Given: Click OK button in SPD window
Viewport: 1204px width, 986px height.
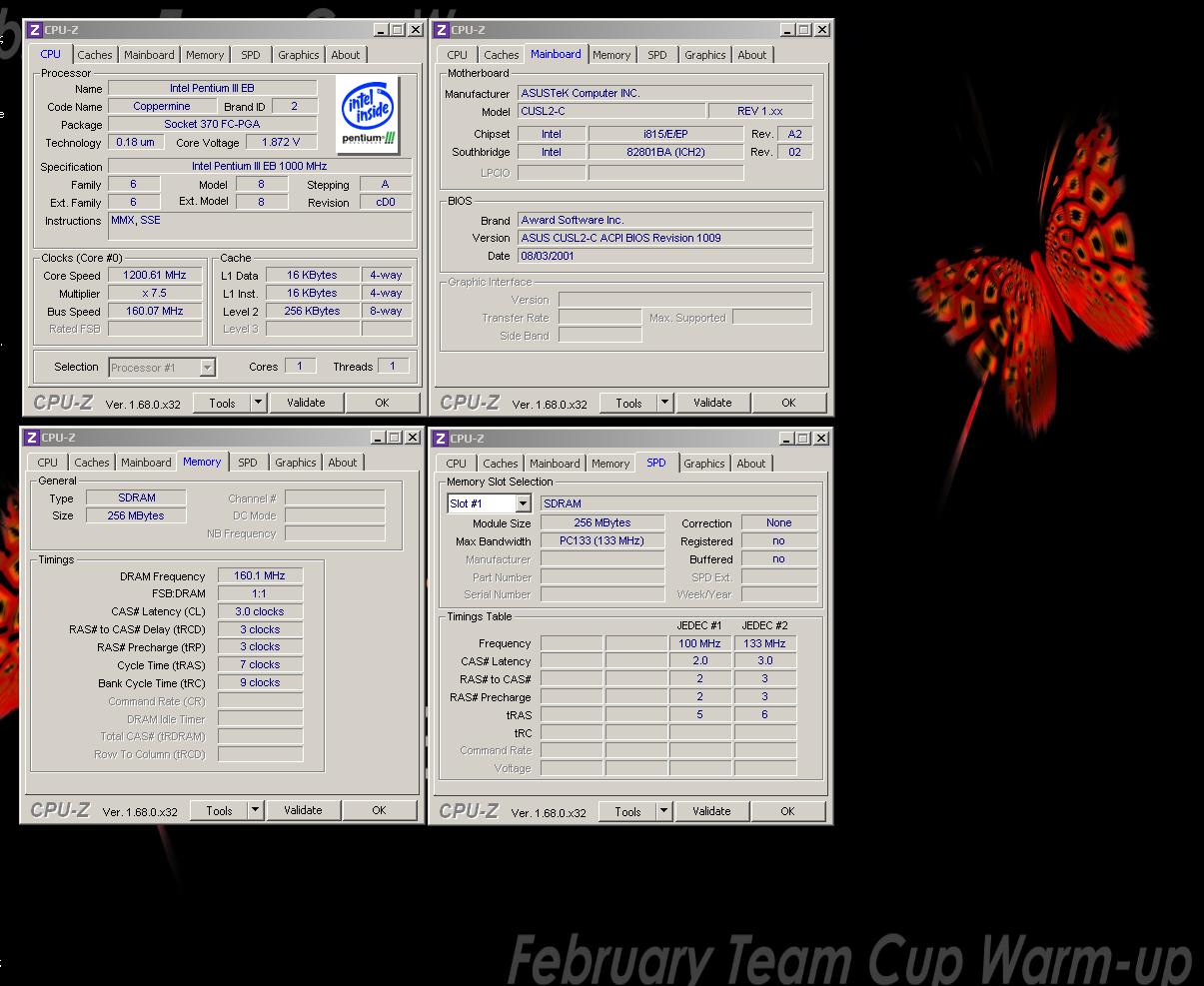Looking at the screenshot, I should click(x=787, y=811).
